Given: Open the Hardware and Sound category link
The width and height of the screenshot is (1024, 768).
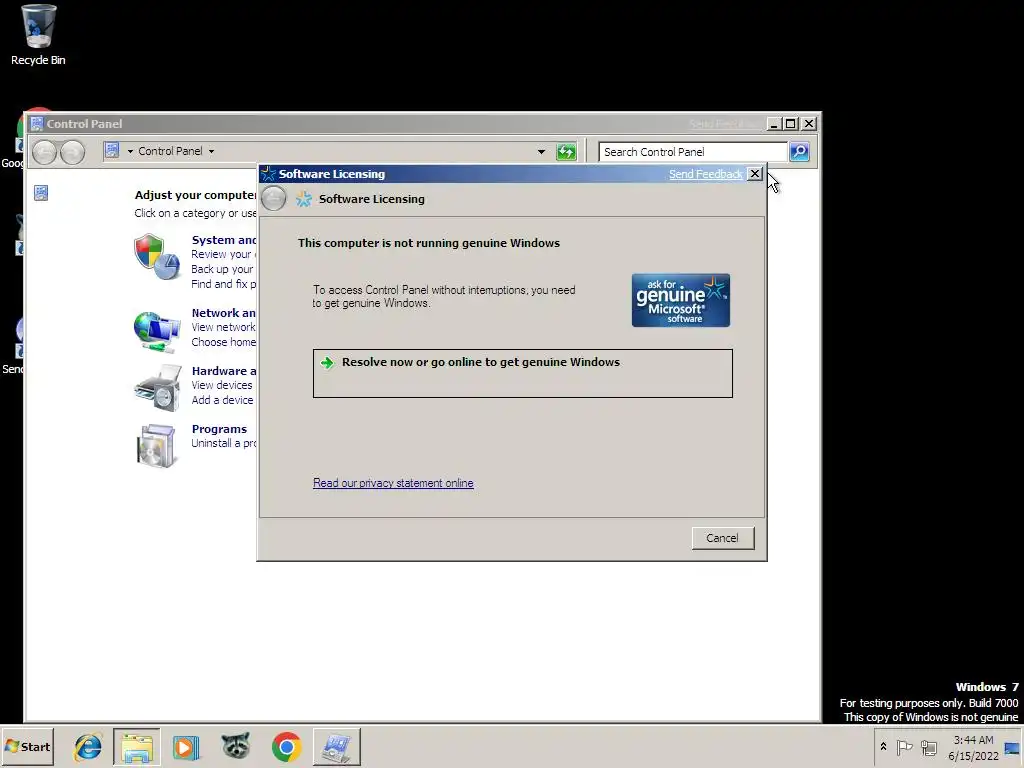Looking at the screenshot, I should [x=223, y=371].
